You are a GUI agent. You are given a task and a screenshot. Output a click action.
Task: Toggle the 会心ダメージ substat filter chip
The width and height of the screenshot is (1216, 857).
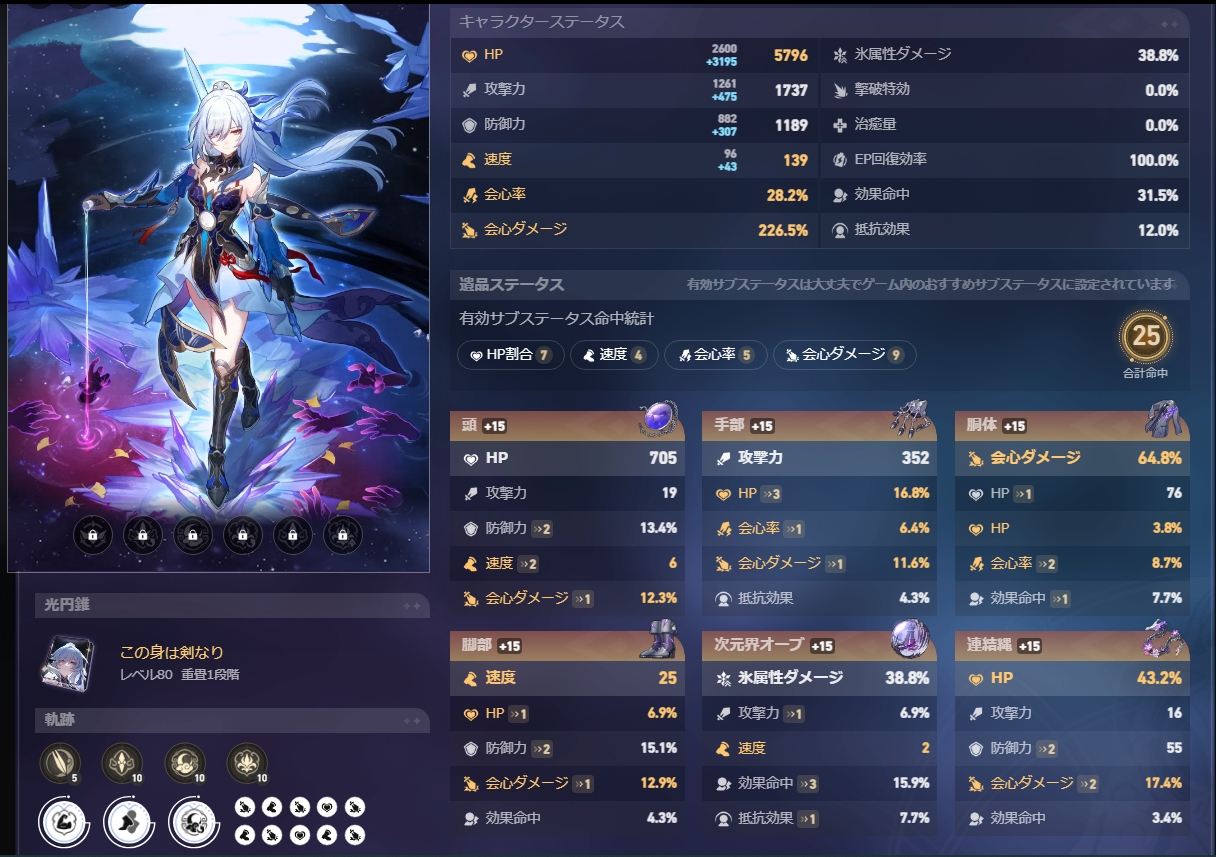coord(844,354)
